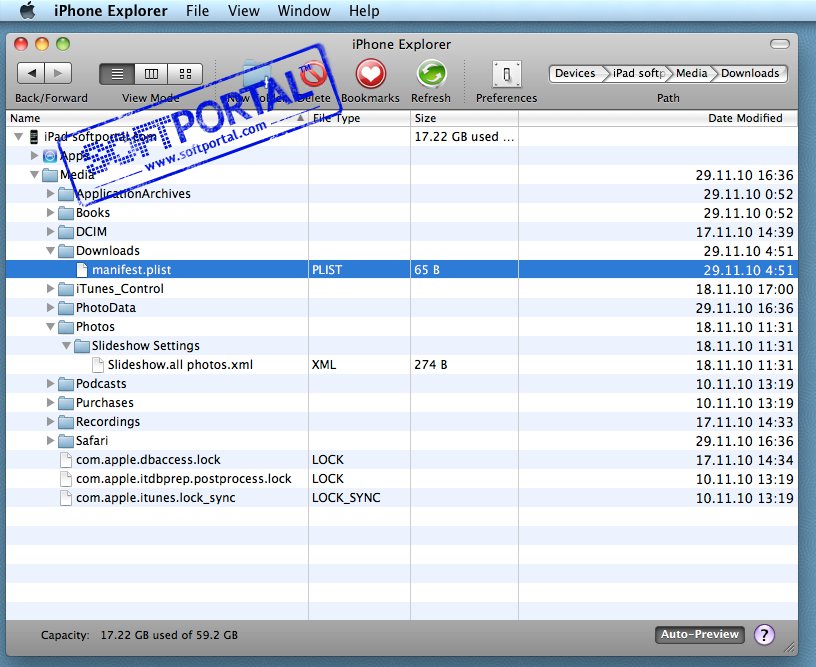Open the File menu
This screenshot has width=816, height=667.
(197, 10)
